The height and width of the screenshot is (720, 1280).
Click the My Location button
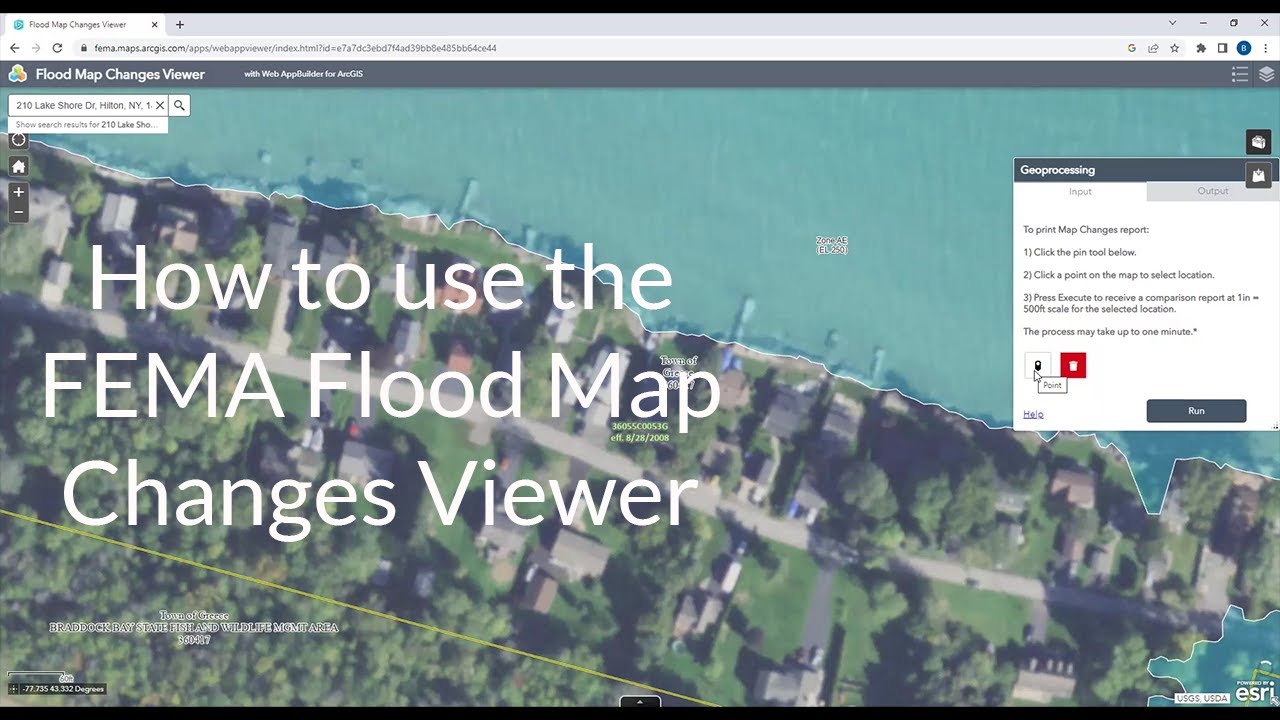click(18, 140)
